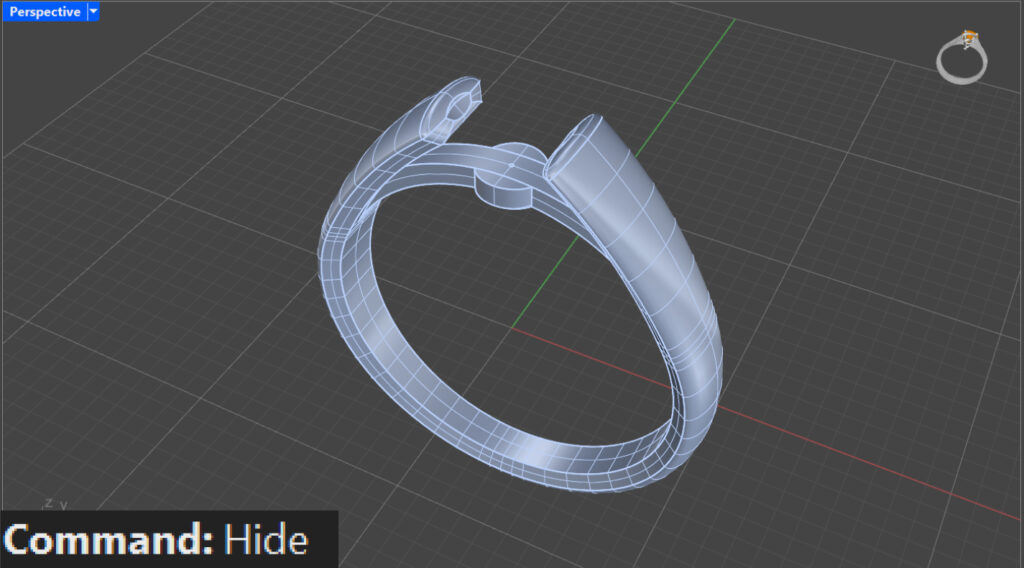Click the orange gem in the ring thumbnail
Image resolution: width=1024 pixels, height=568 pixels.
[x=968, y=39]
